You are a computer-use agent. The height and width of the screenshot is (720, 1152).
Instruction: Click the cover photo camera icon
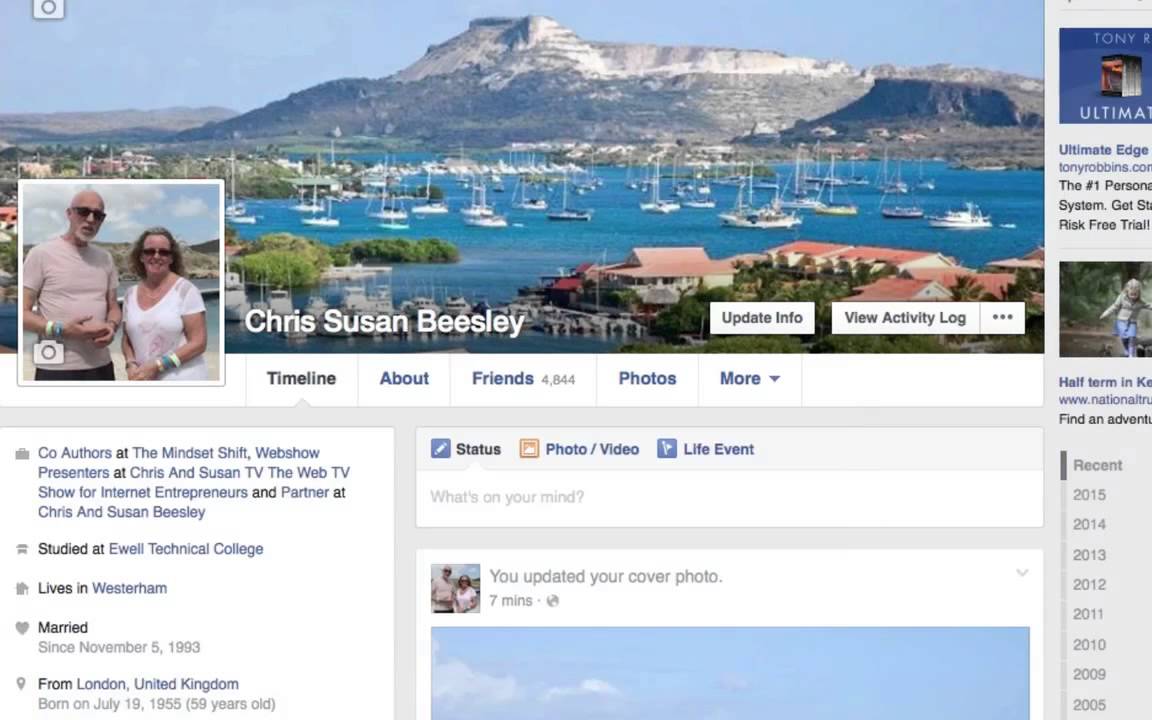48,8
